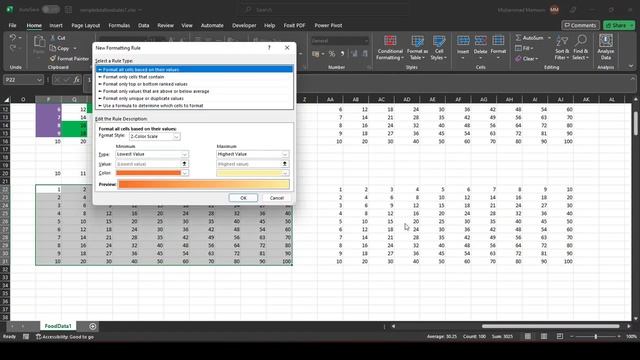Open Minimum Type dropdown showing Lowest Value

152,154
